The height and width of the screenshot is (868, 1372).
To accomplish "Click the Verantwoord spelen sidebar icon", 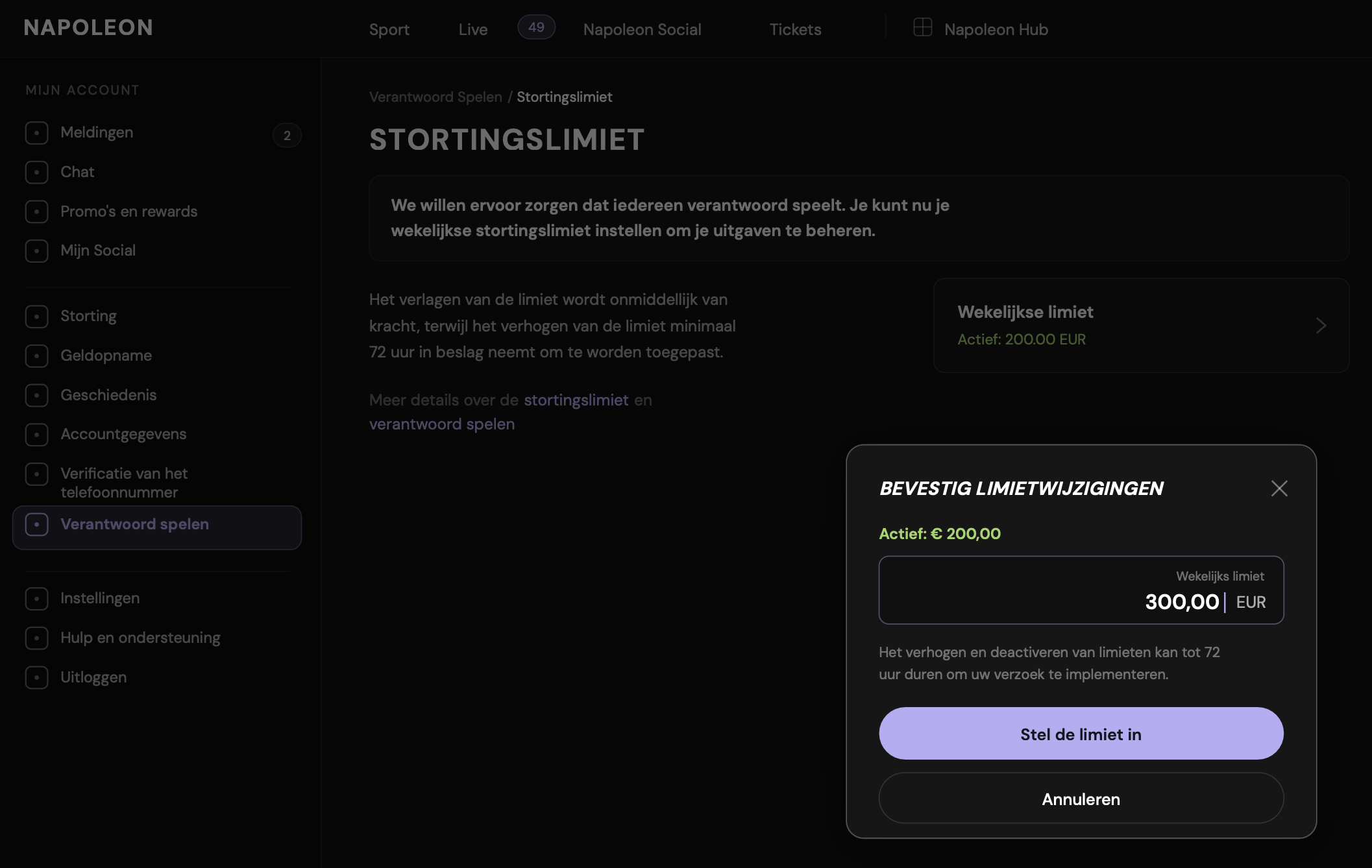I will tap(36, 525).
